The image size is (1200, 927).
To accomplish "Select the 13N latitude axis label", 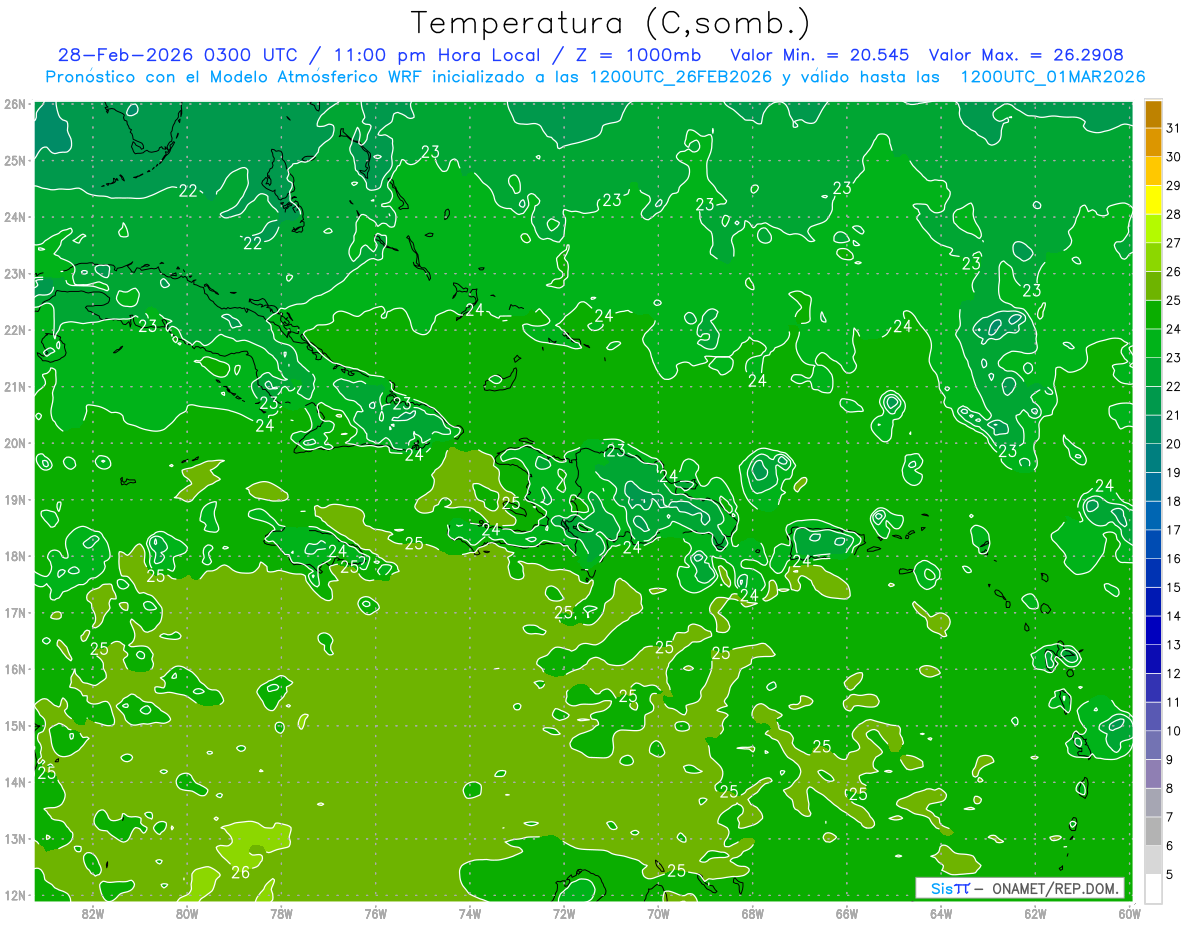I will coord(14,838).
